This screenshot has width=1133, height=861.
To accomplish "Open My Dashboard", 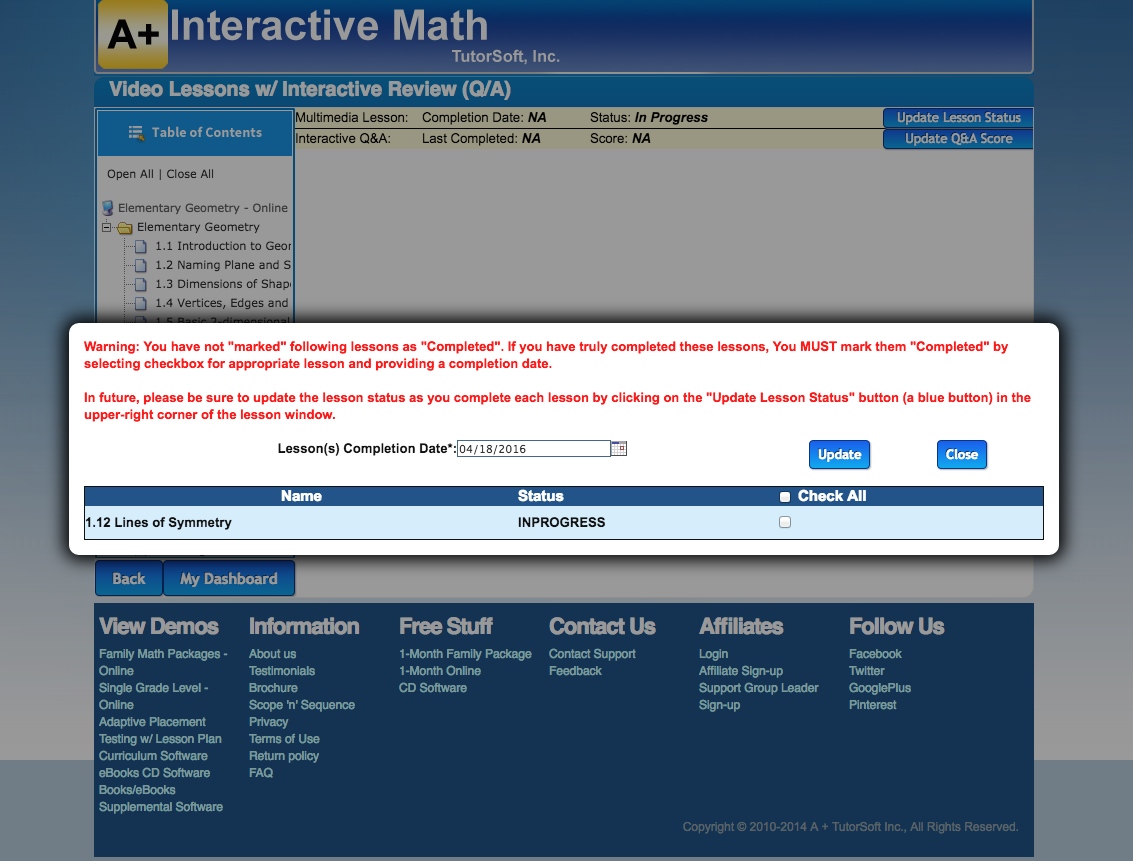I will tap(229, 578).
